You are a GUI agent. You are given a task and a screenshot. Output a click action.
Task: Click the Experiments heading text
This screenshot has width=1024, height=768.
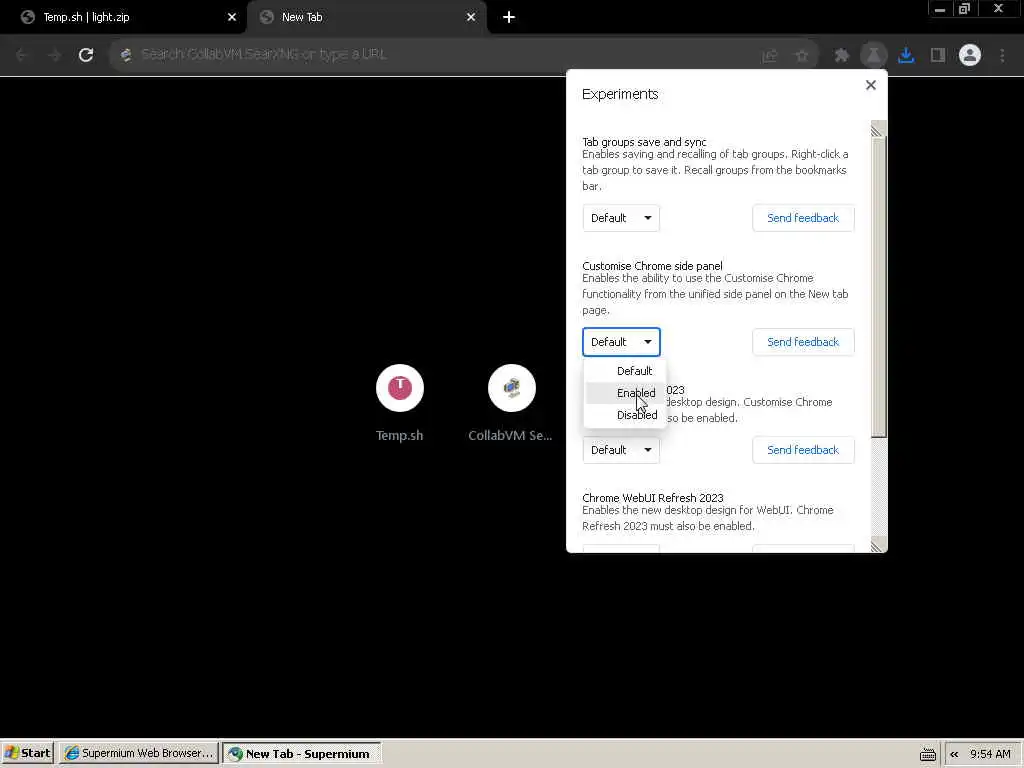click(x=620, y=94)
